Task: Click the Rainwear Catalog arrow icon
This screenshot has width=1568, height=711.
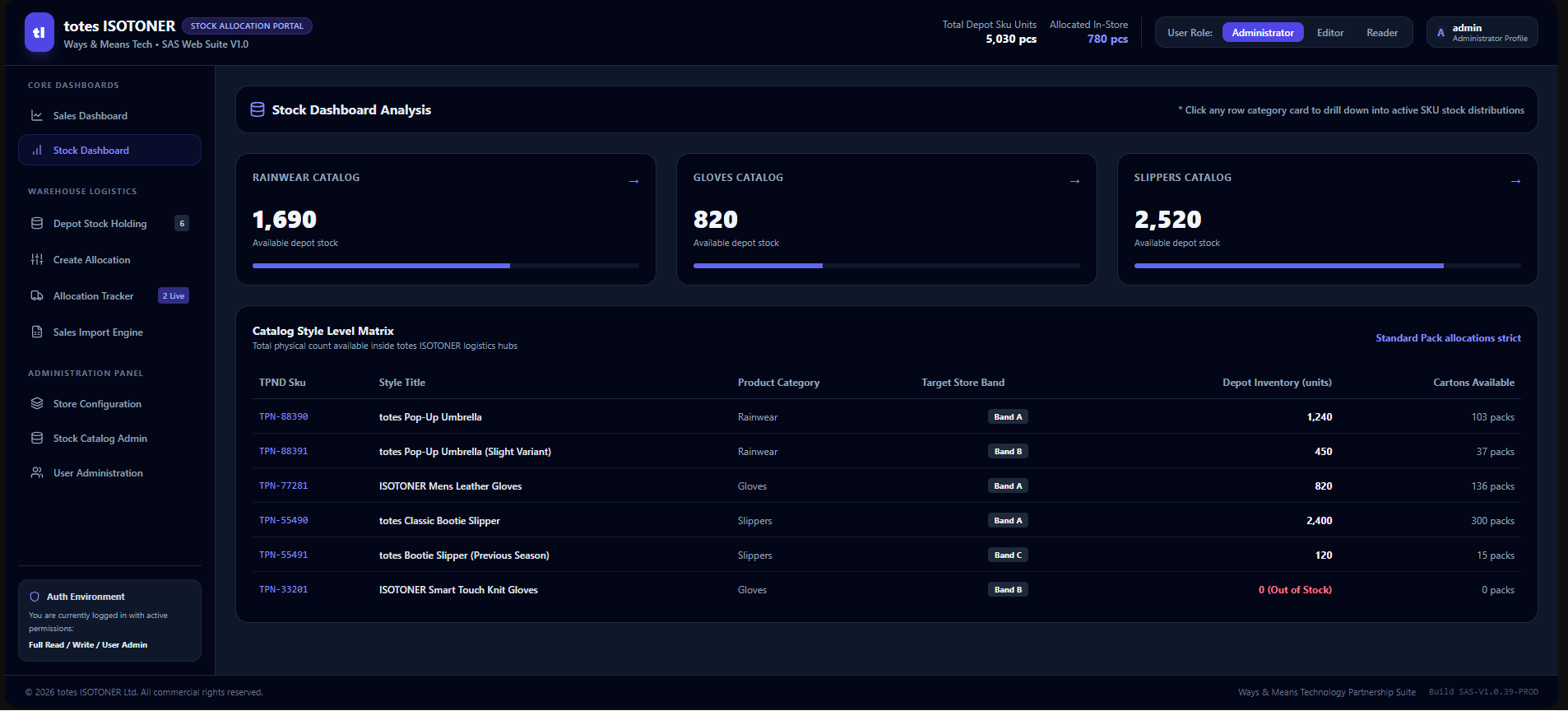Action: 633,181
